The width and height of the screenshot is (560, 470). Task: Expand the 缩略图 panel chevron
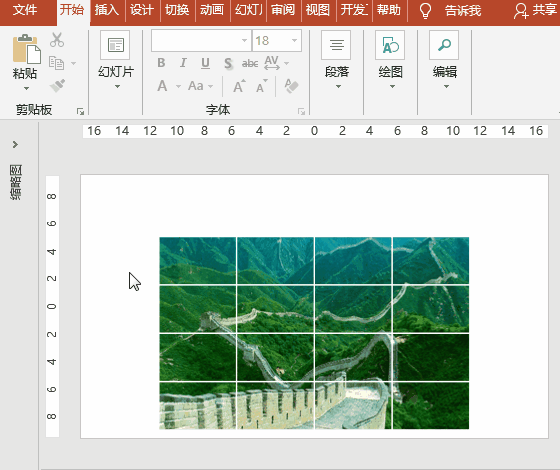tap(15, 144)
